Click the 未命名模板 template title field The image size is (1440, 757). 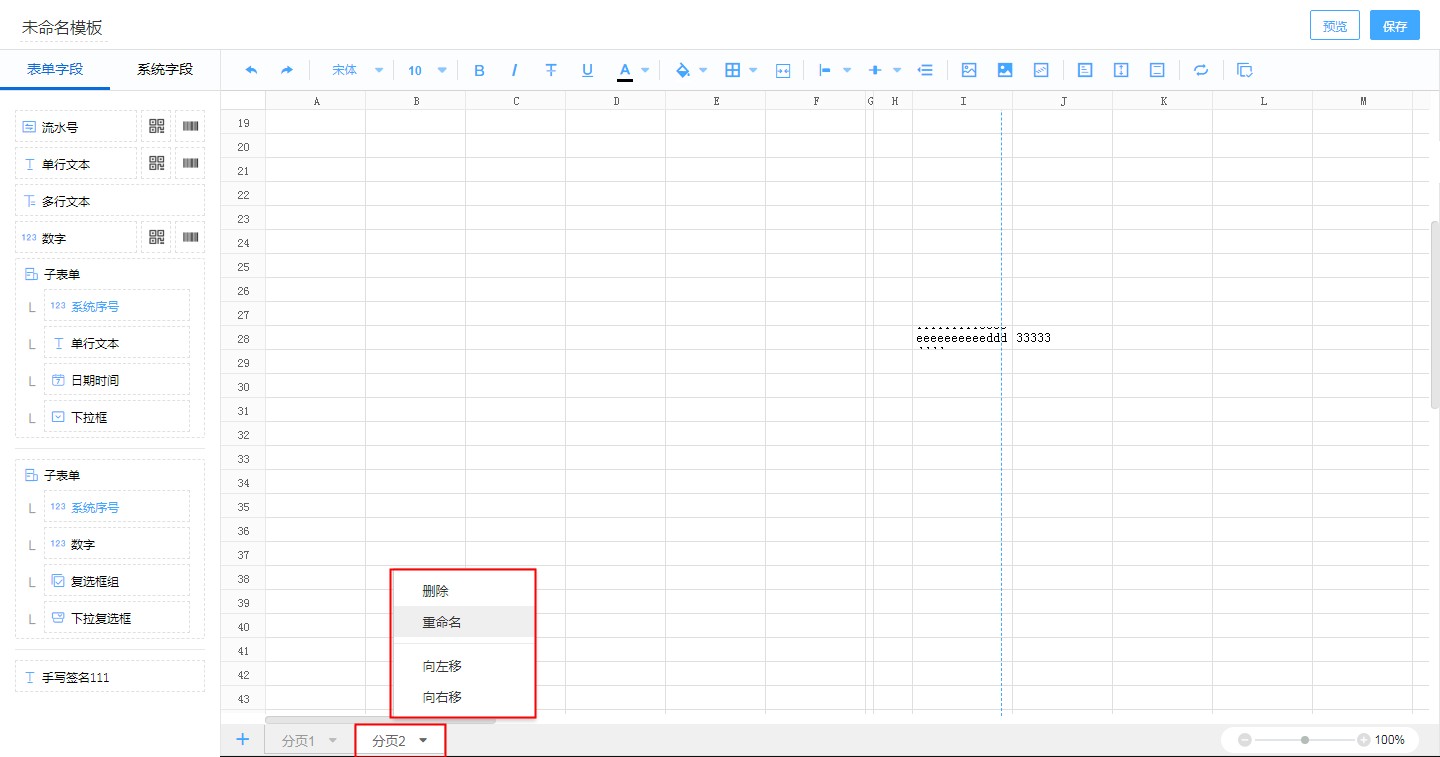click(x=63, y=28)
